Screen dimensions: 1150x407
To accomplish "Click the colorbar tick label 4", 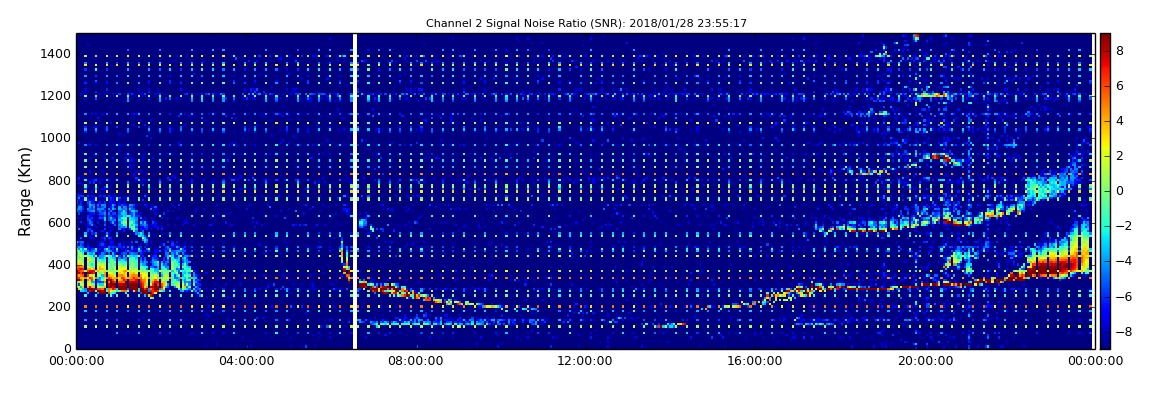I will pos(1120,121).
